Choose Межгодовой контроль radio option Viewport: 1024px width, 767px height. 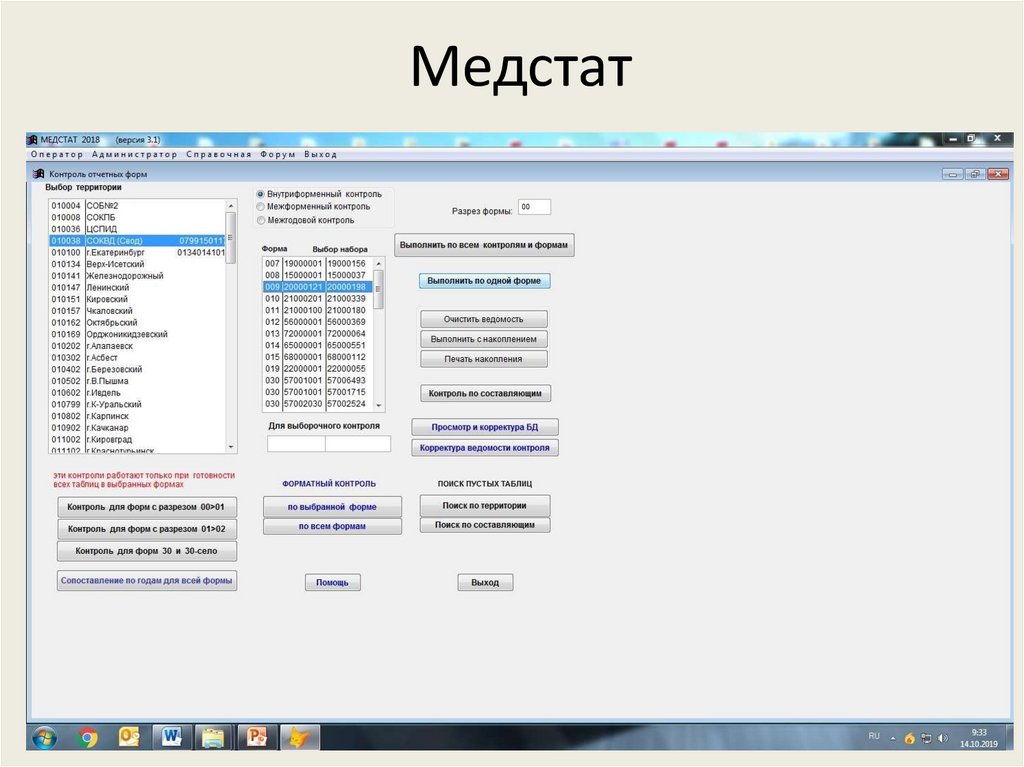[x=261, y=220]
